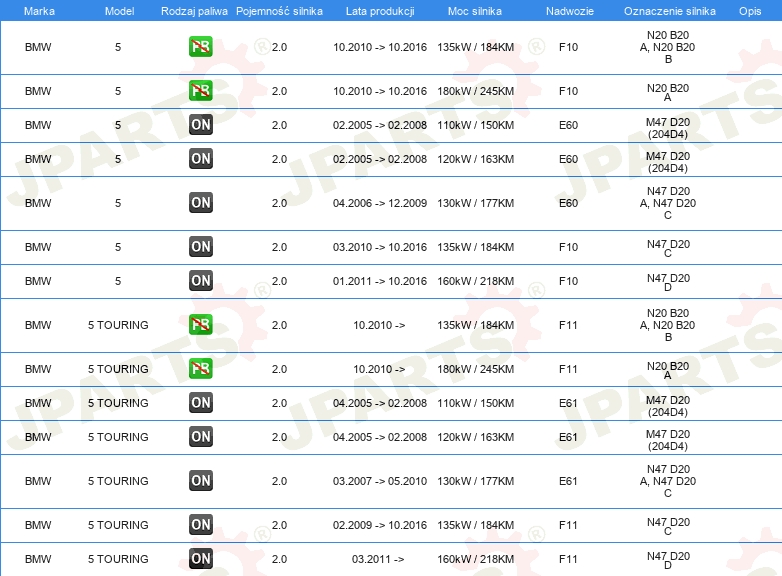This screenshot has width=782, height=576.
Task: Select the 160kW / 218KM cell in the F10 row
Action: pos(475,281)
